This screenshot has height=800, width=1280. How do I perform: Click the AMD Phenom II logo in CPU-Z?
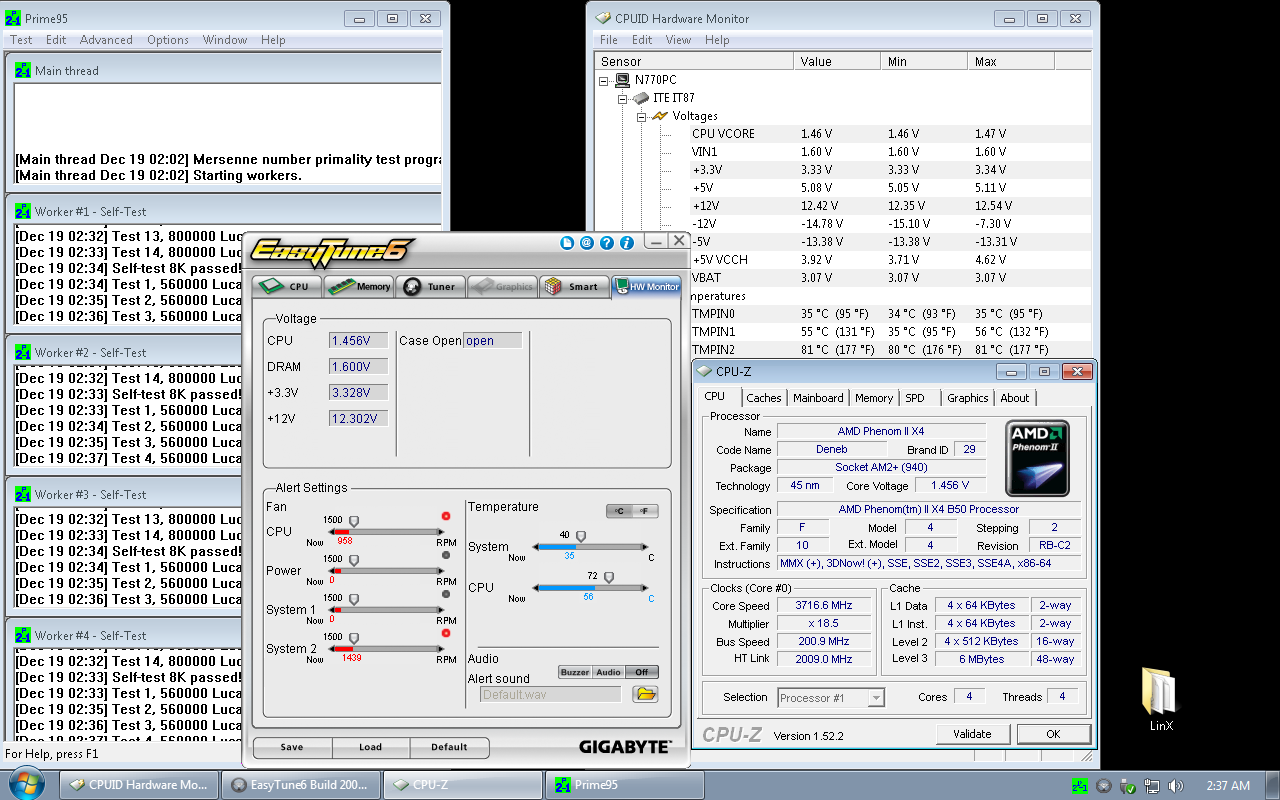tap(1037, 458)
